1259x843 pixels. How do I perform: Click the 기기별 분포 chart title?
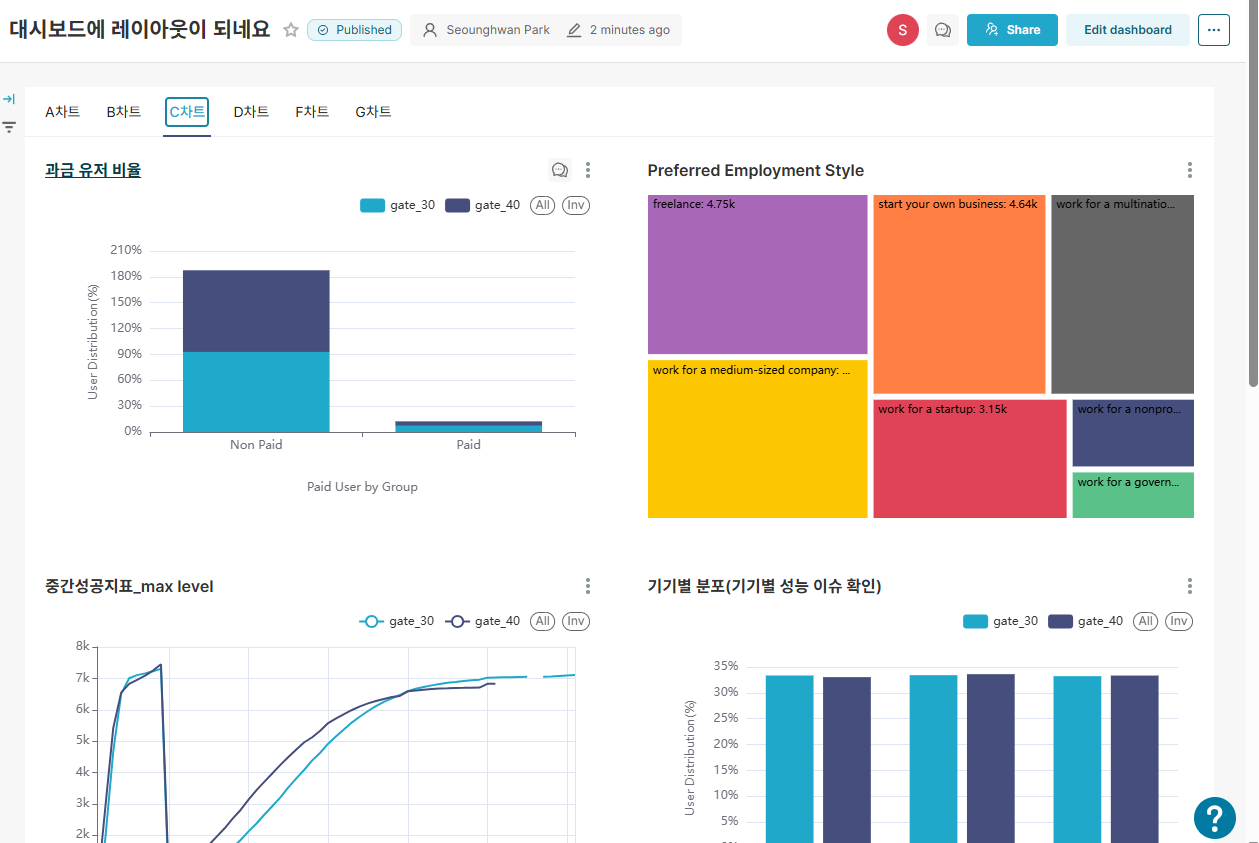coord(764,586)
